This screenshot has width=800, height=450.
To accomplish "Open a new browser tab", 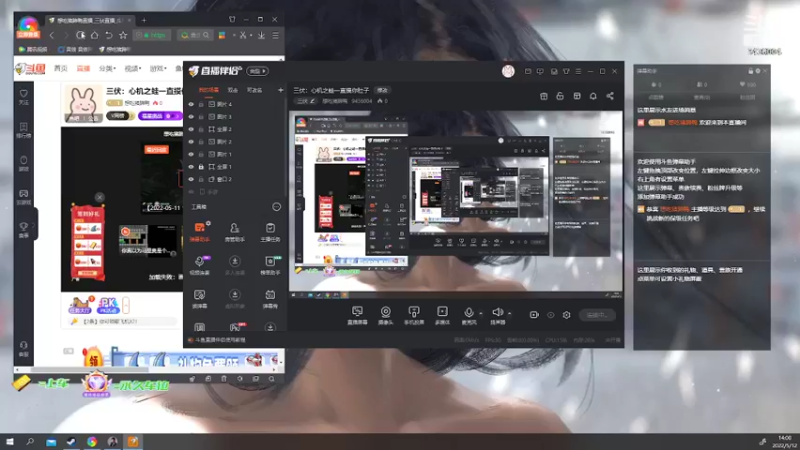I will click(144, 20).
